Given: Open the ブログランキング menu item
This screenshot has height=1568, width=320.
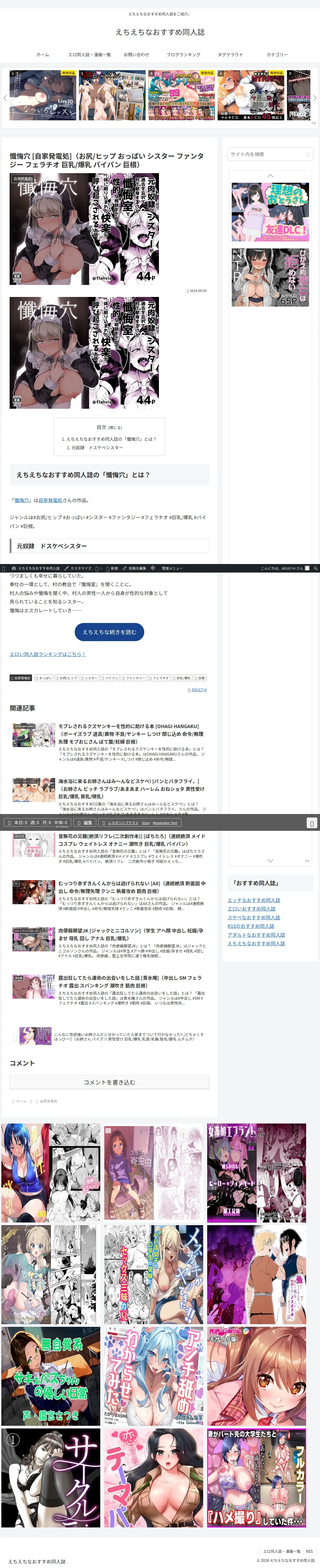Looking at the screenshot, I should 183,55.
